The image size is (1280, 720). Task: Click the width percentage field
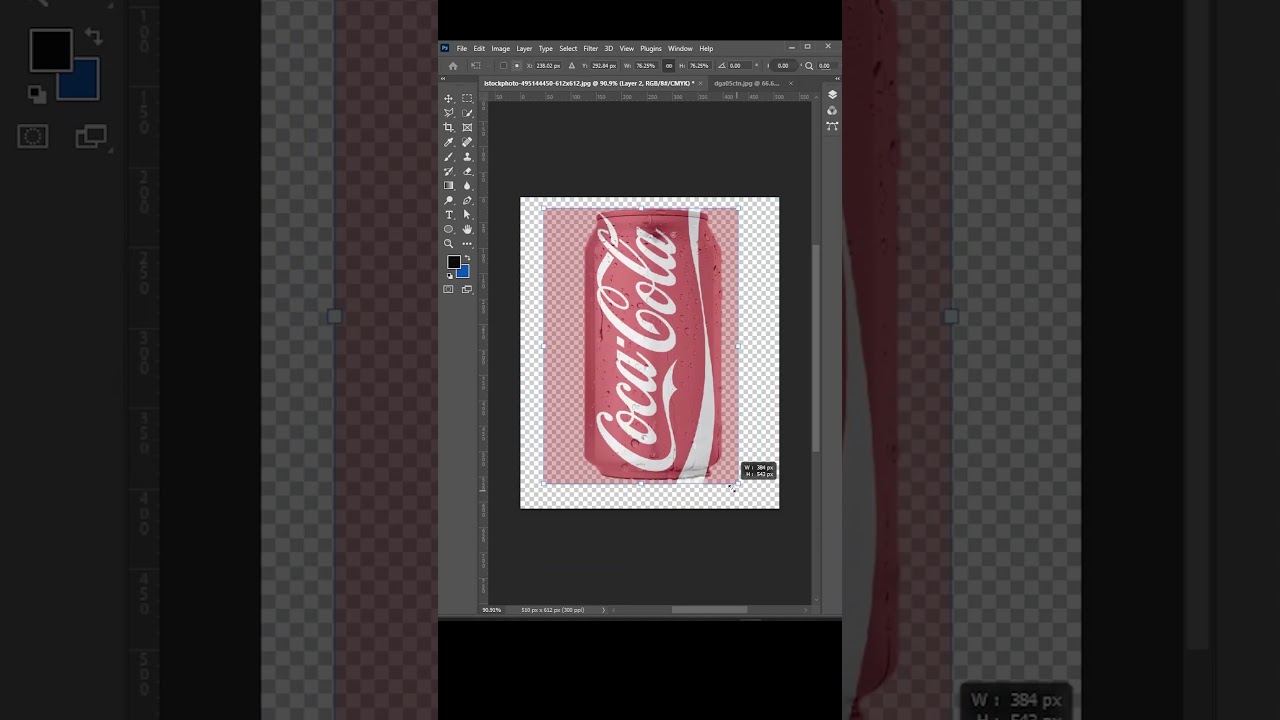tap(646, 66)
